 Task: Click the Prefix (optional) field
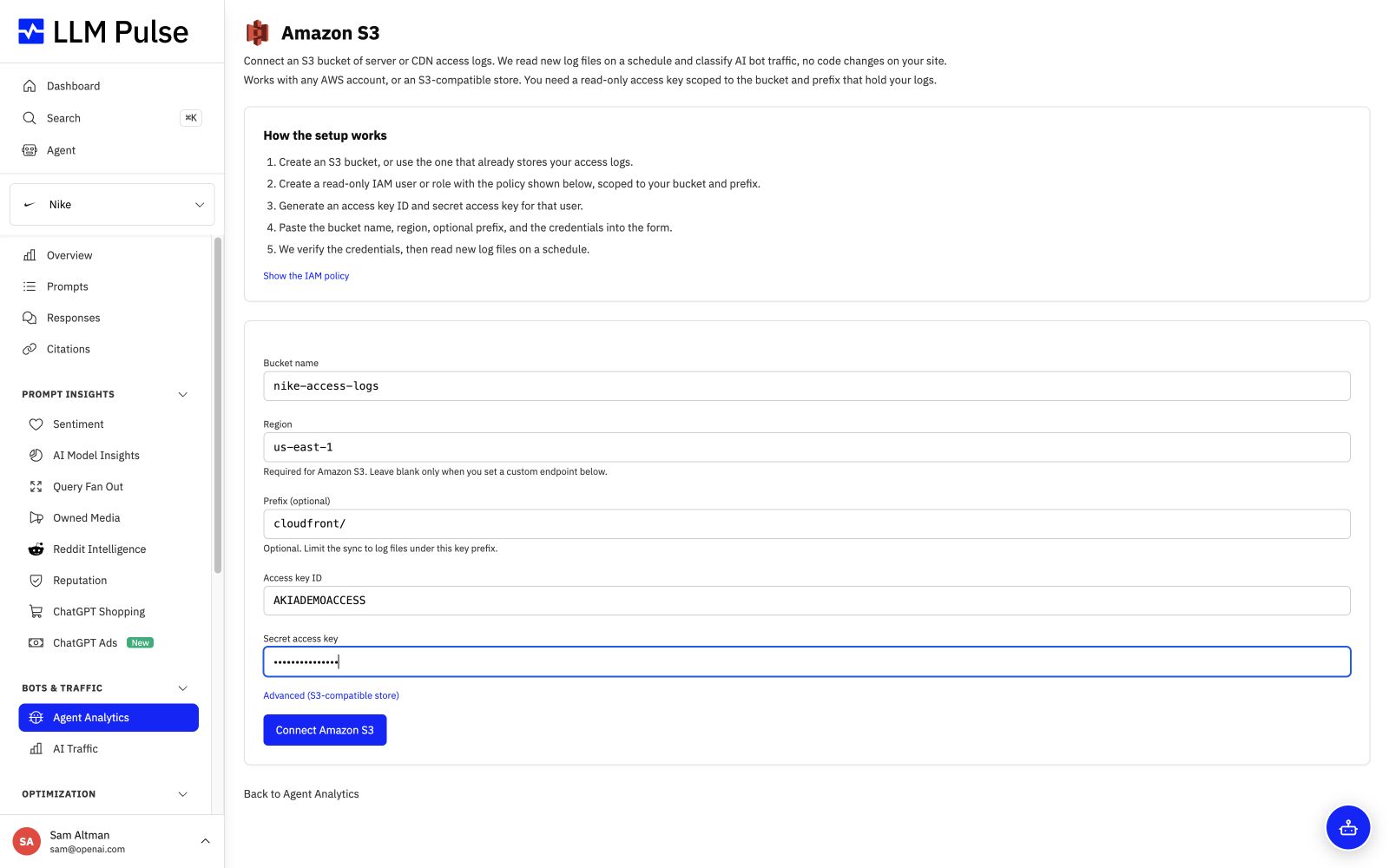(806, 524)
